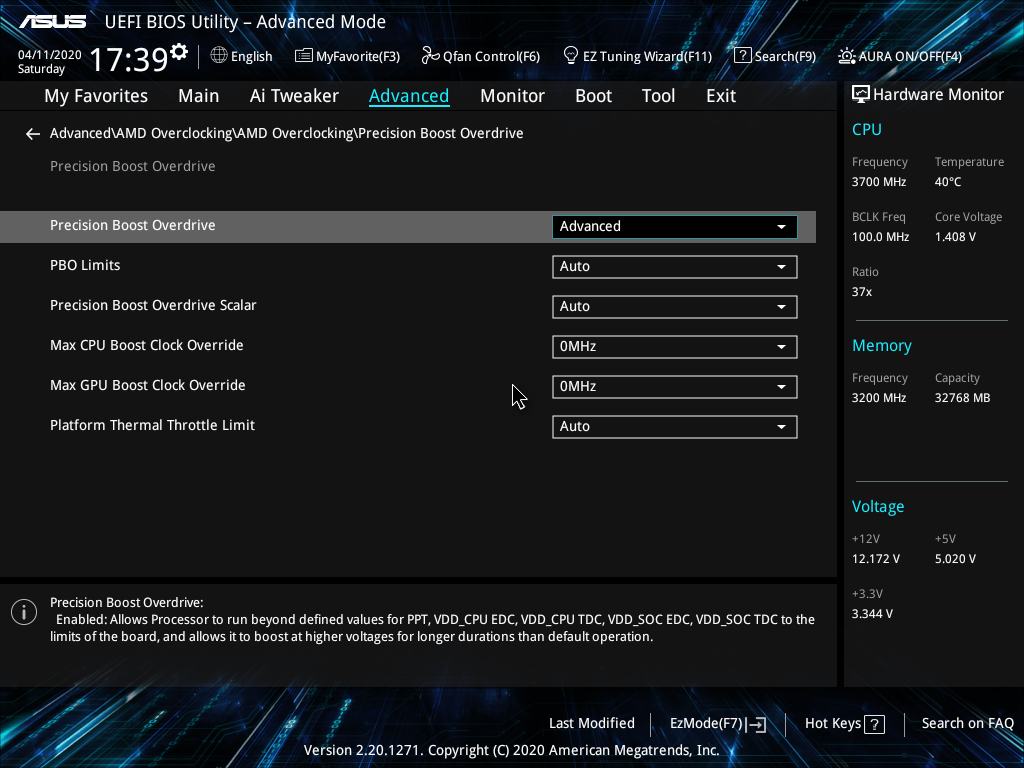This screenshot has height=768, width=1024.
Task: Click the +12V reading 12.172 V
Action: point(876,559)
